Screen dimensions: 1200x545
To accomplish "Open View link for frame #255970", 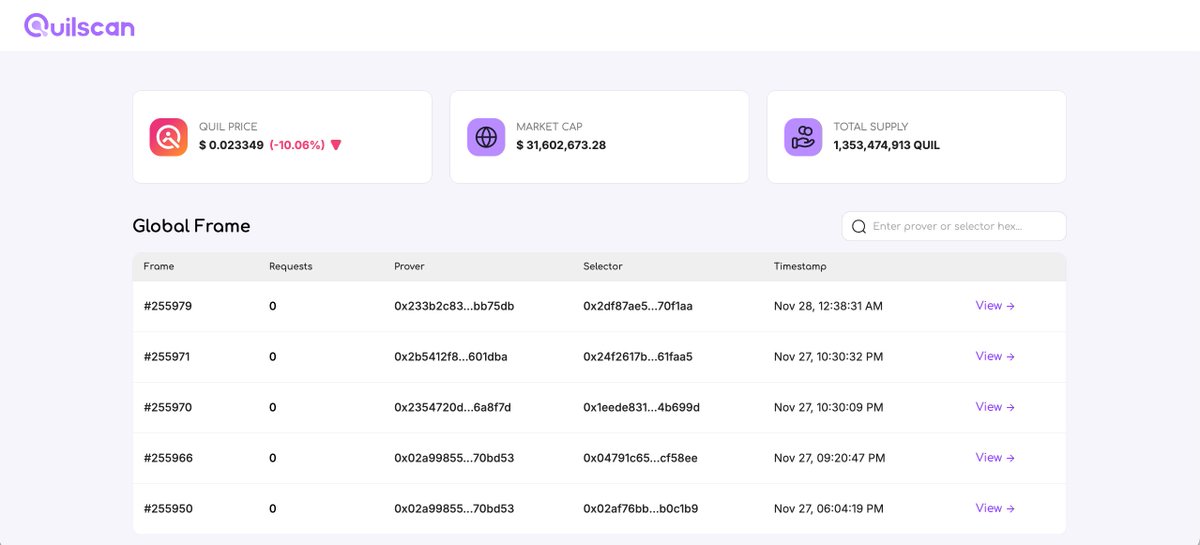I will [995, 407].
